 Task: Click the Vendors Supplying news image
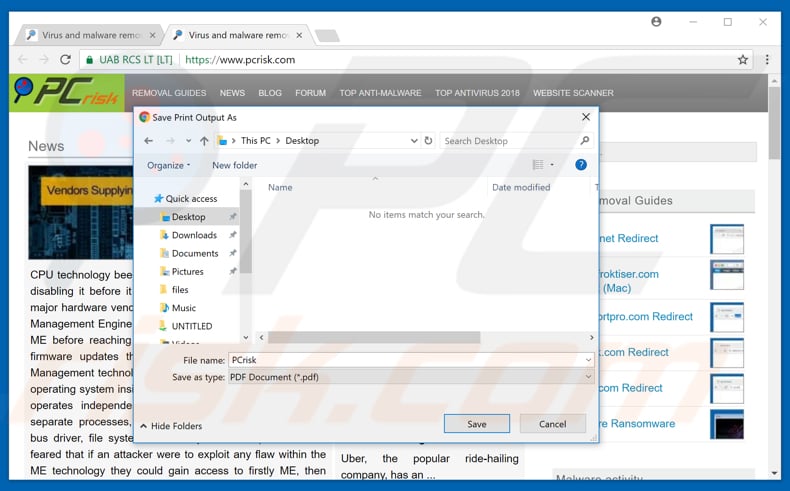pyautogui.click(x=81, y=212)
